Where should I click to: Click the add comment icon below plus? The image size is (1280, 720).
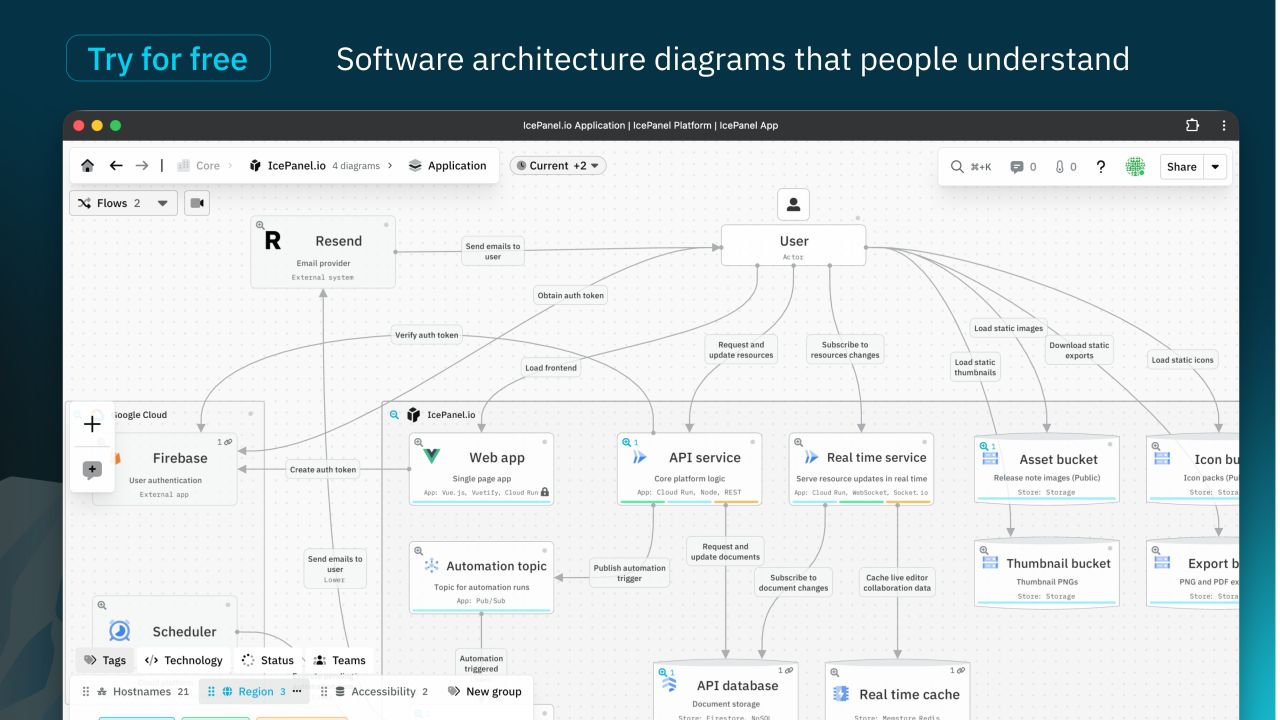pos(92,470)
